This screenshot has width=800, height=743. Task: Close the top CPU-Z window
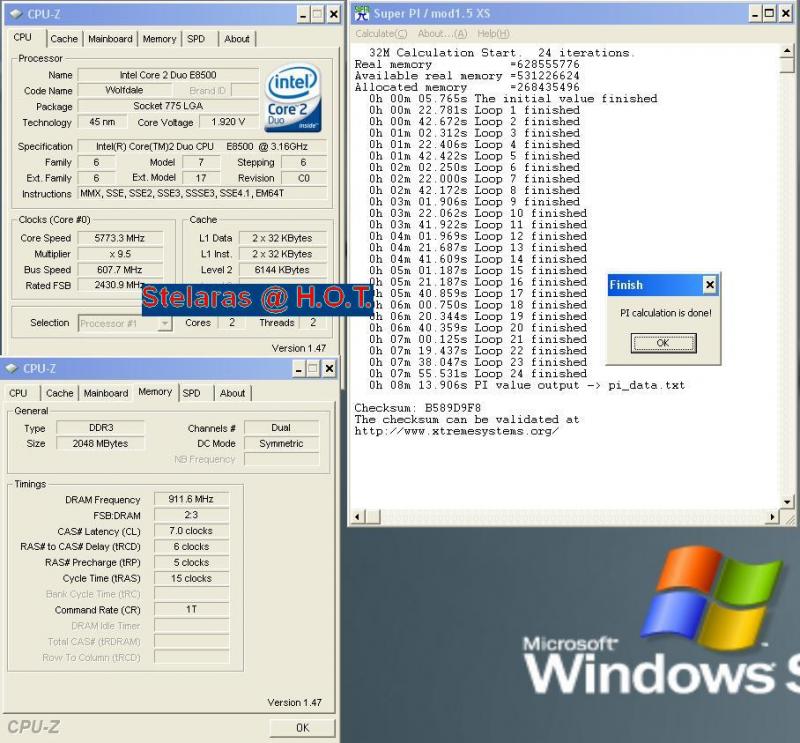pyautogui.click(x=333, y=14)
